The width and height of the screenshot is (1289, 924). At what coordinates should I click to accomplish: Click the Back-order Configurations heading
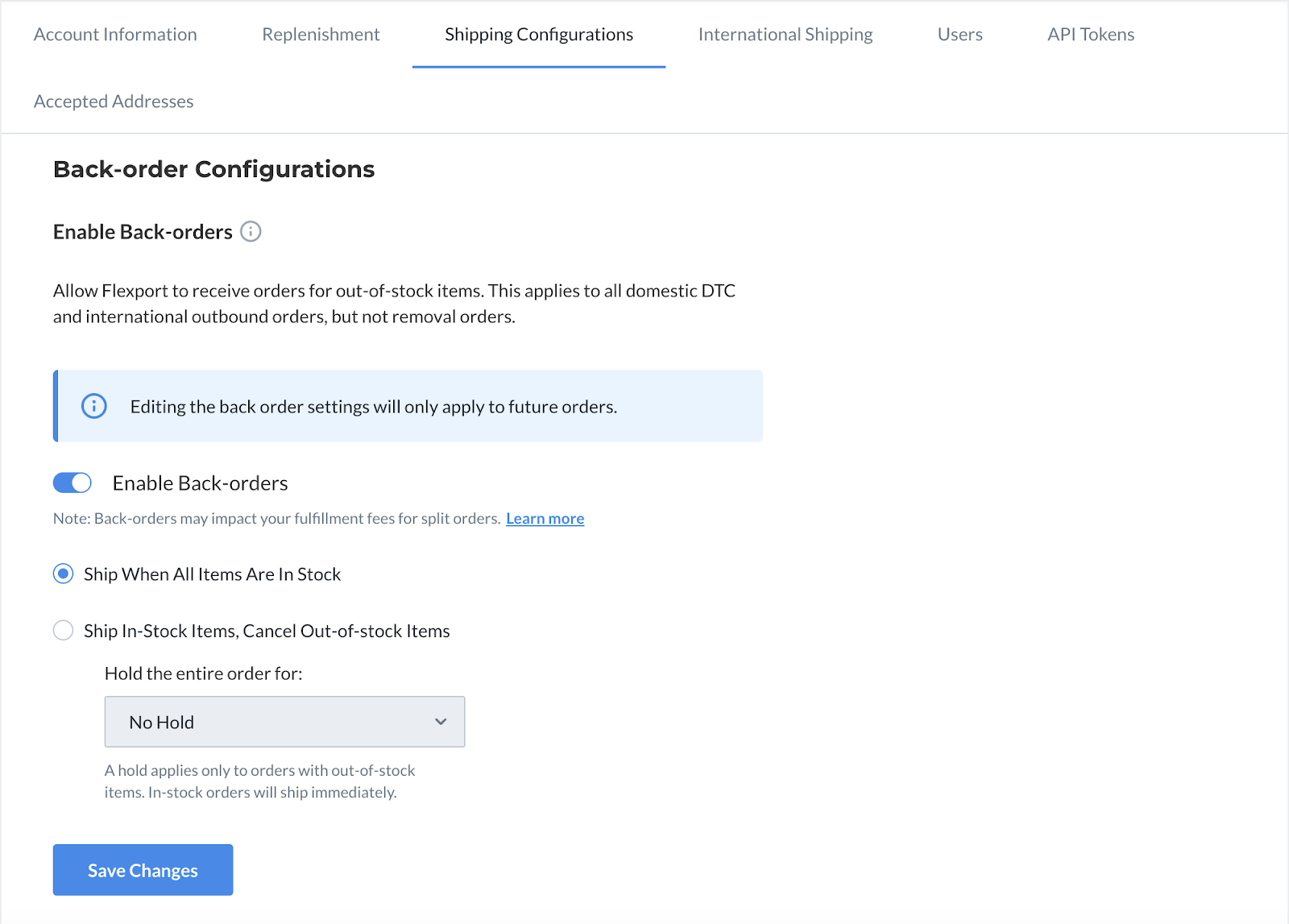(213, 169)
